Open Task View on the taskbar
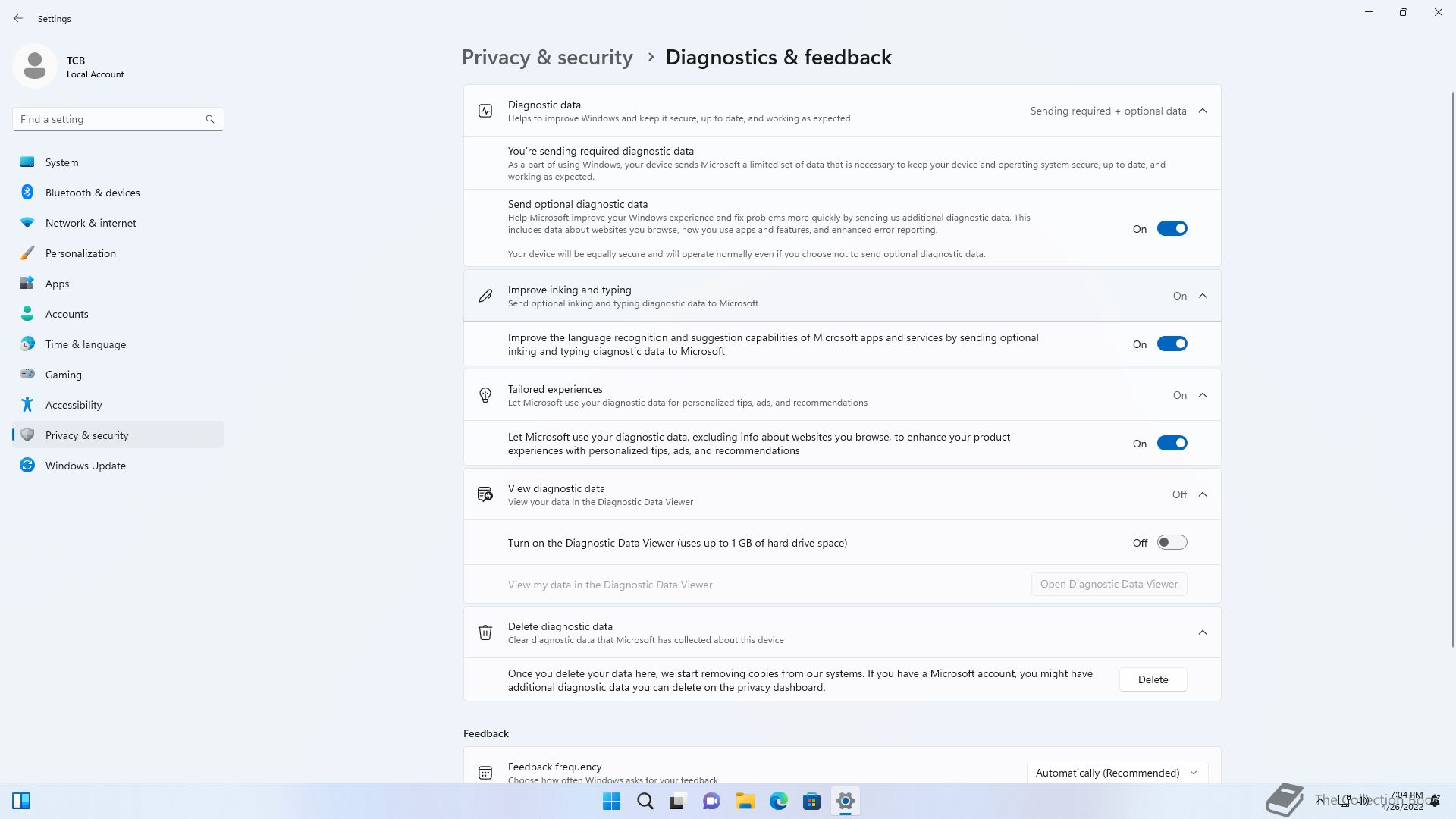 pyautogui.click(x=678, y=802)
